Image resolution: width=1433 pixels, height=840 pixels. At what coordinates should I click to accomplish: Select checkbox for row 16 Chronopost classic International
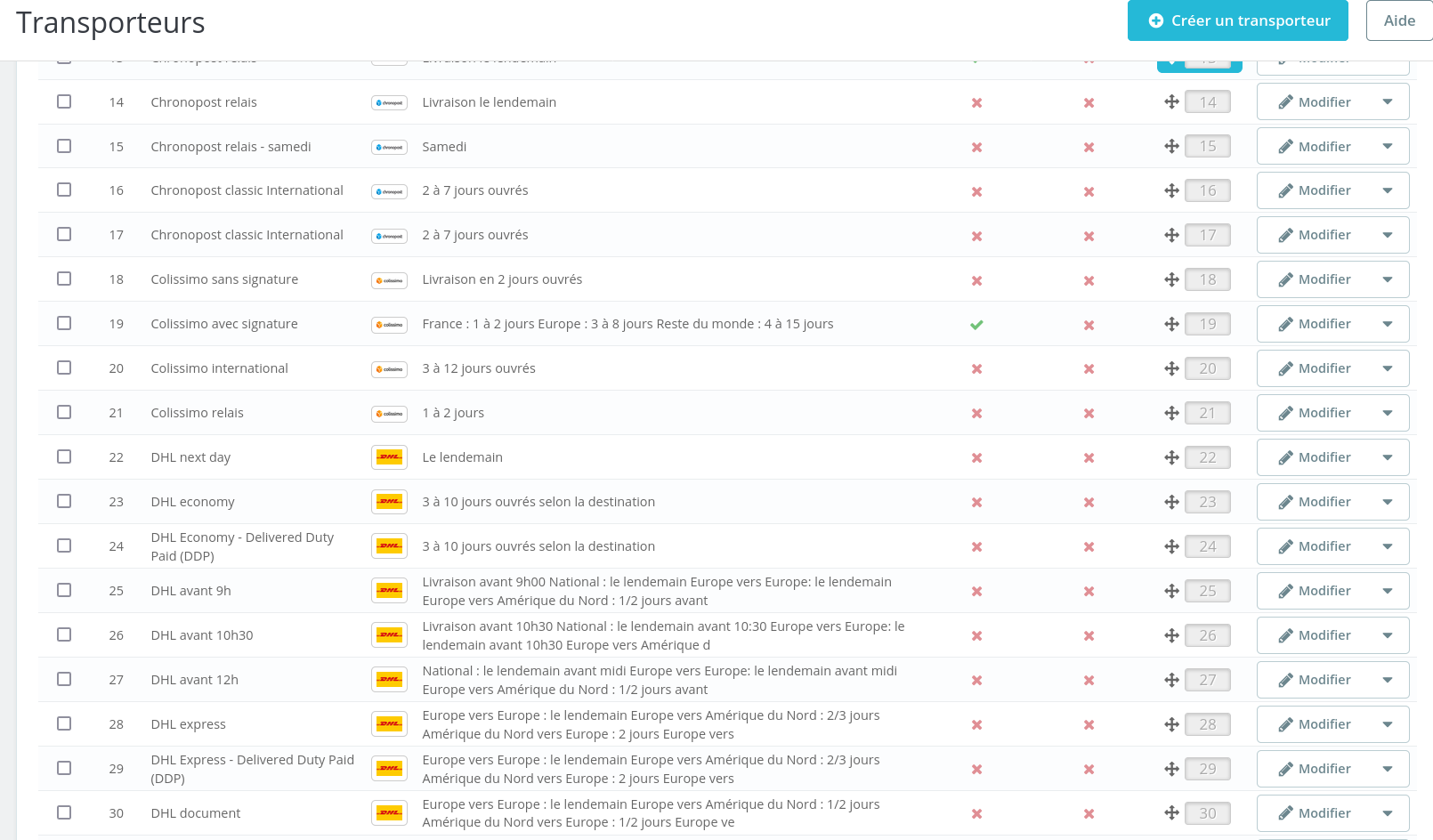(64, 190)
